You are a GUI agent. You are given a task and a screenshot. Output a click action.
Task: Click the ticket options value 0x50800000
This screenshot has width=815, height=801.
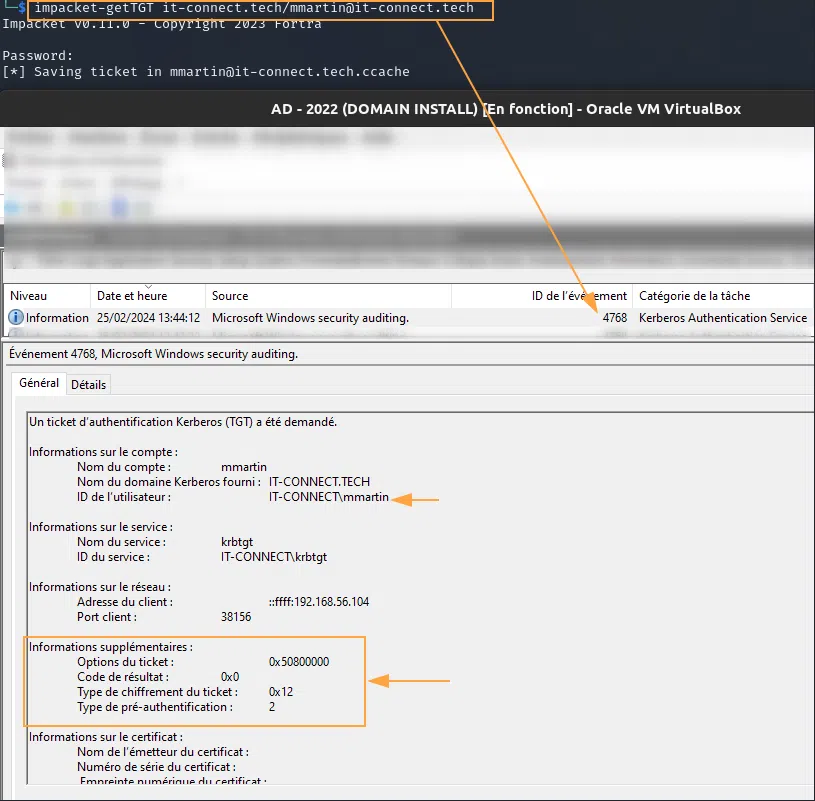coord(299,662)
